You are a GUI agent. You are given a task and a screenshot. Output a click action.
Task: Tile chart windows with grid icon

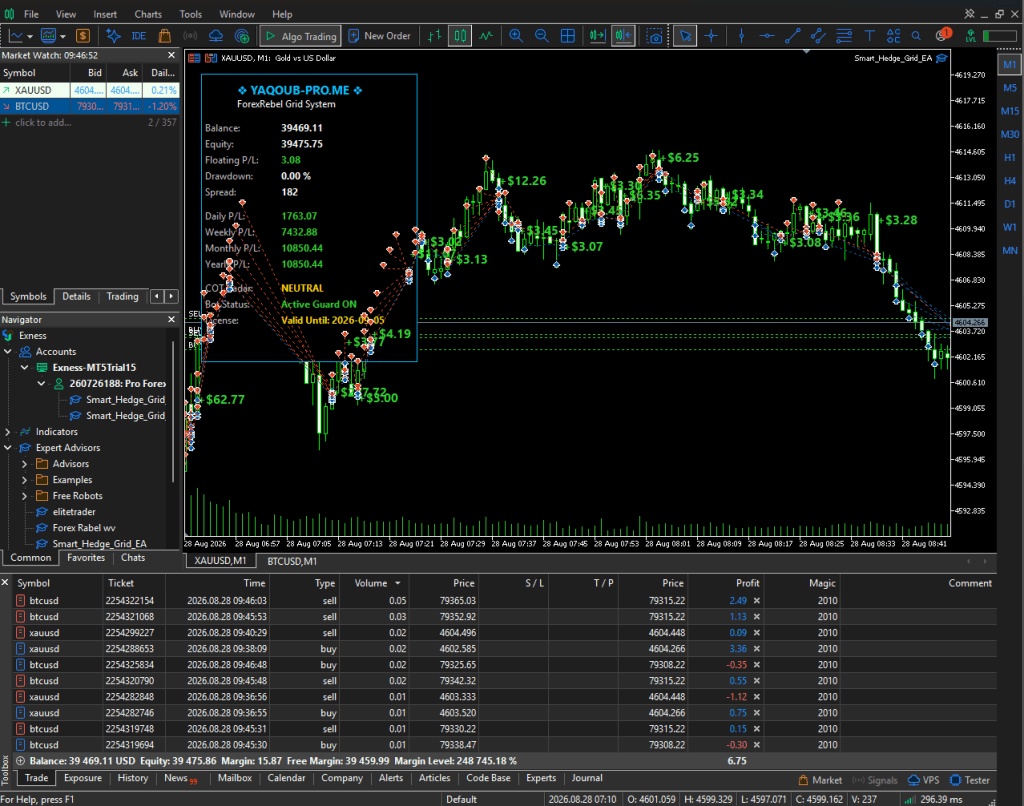pyautogui.click(x=568, y=36)
